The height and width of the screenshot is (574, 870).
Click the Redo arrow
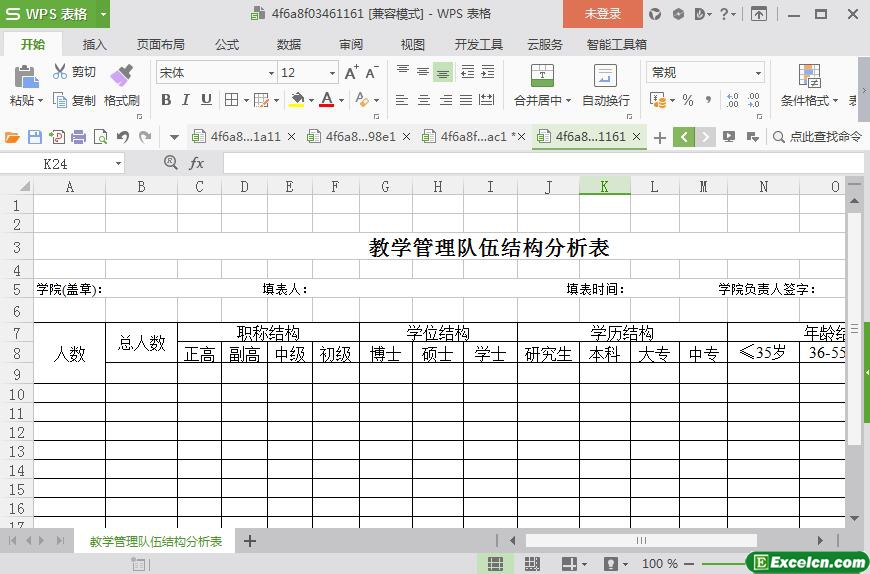(x=145, y=137)
